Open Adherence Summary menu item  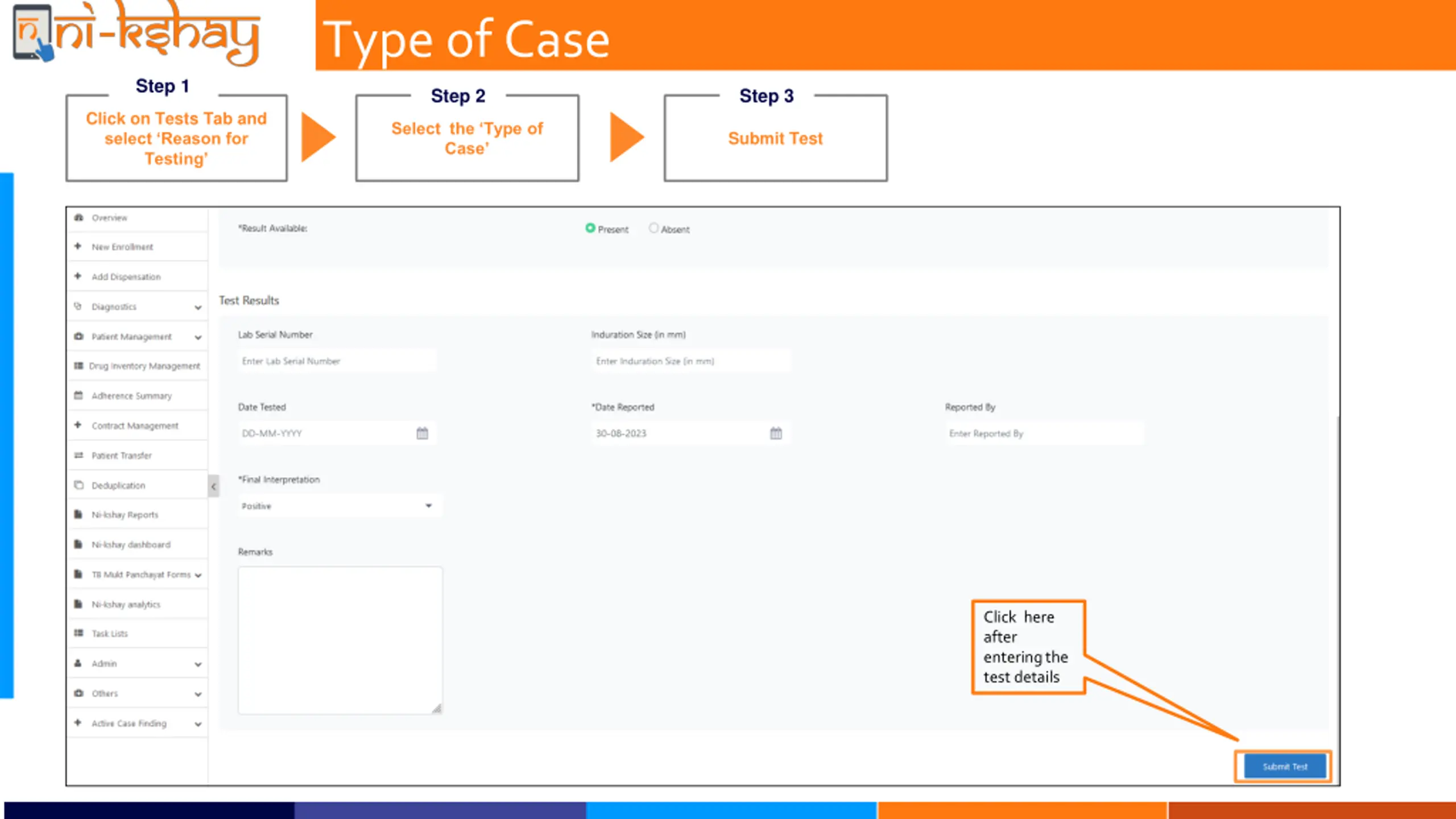131,396
